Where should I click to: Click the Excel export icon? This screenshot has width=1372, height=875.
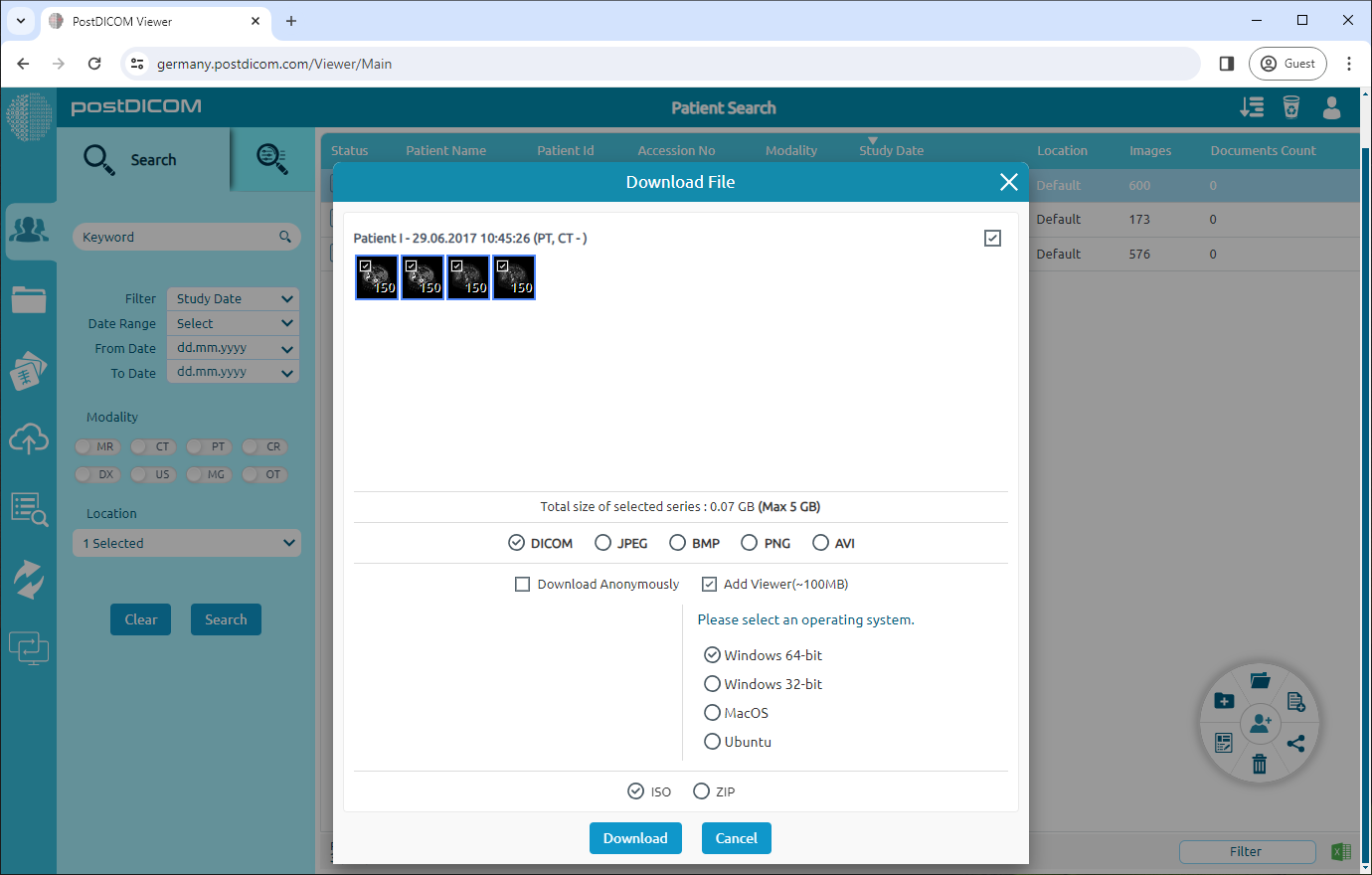[x=1341, y=851]
